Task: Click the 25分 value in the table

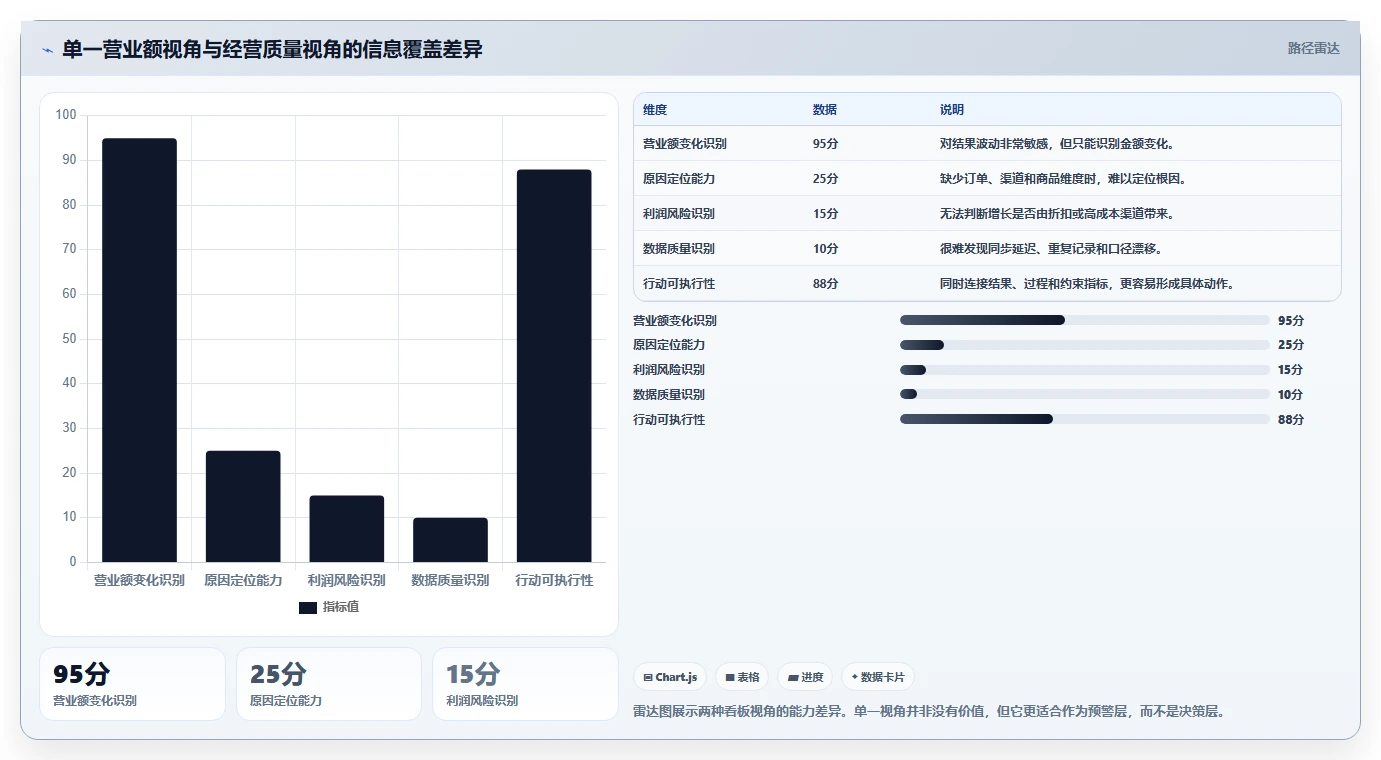Action: (x=825, y=179)
